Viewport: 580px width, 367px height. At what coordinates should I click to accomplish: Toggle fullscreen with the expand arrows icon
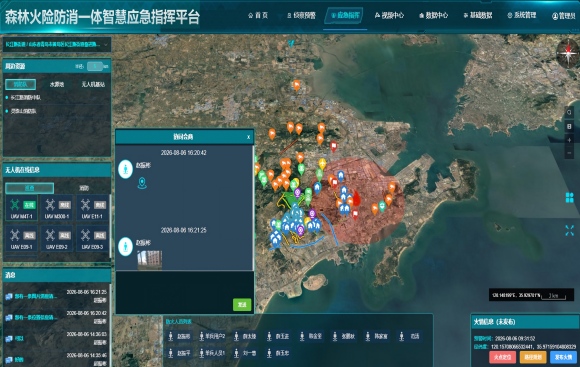(x=569, y=230)
